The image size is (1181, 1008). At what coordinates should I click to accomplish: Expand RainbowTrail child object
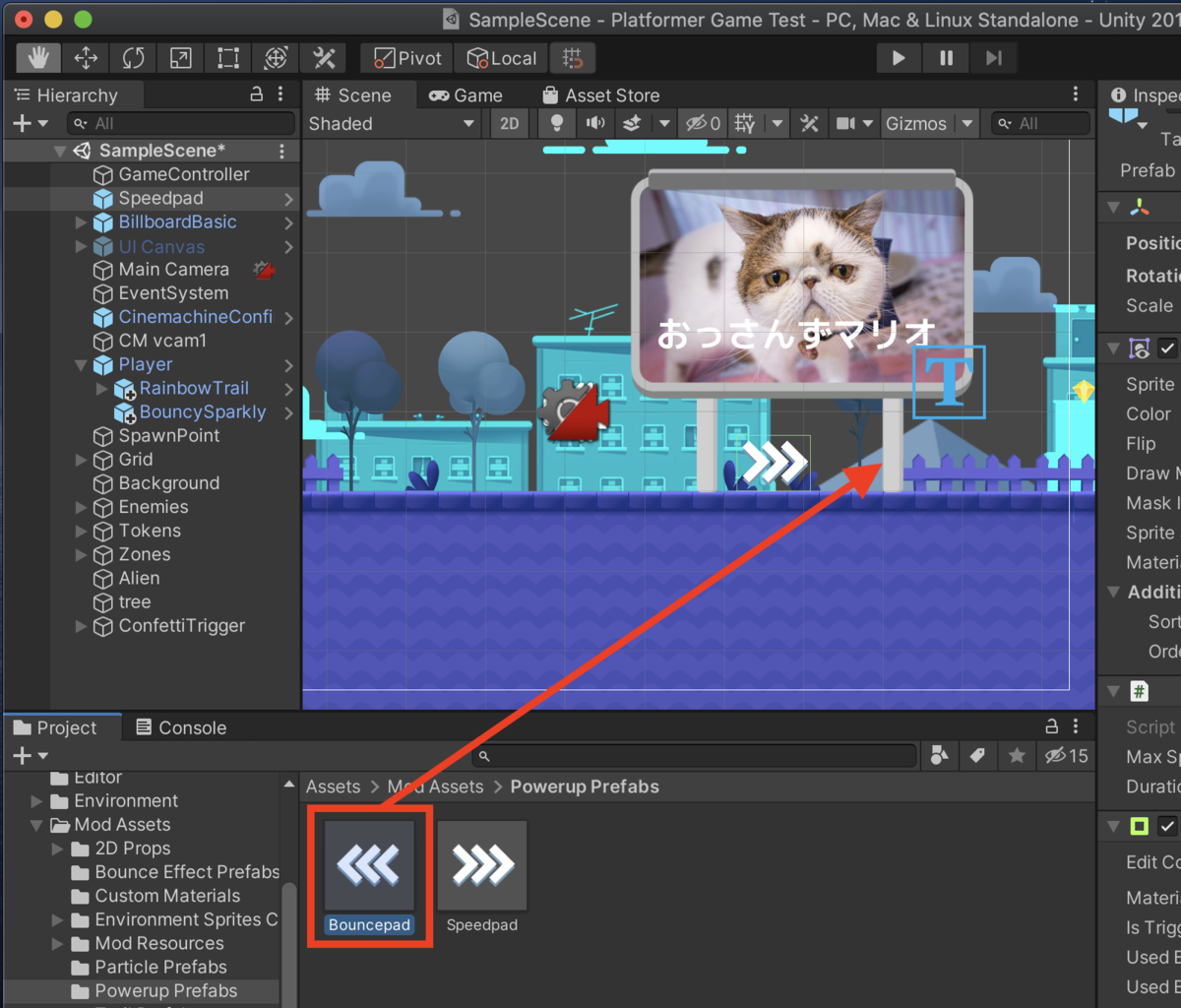click(x=102, y=389)
